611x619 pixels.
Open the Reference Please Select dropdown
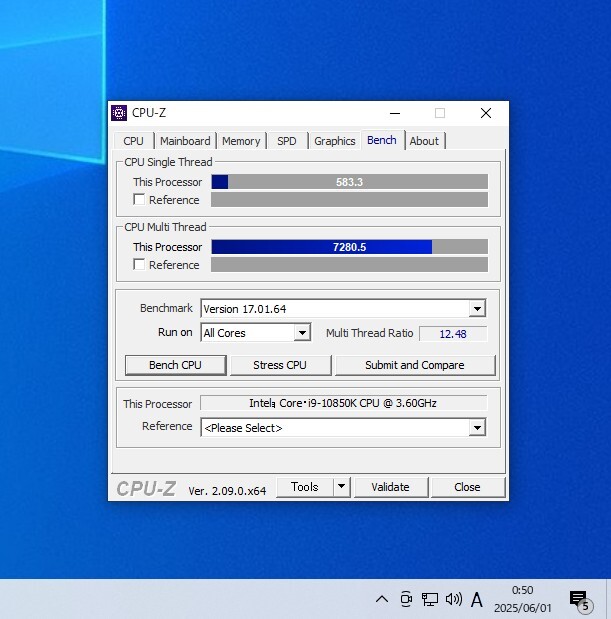tap(343, 428)
